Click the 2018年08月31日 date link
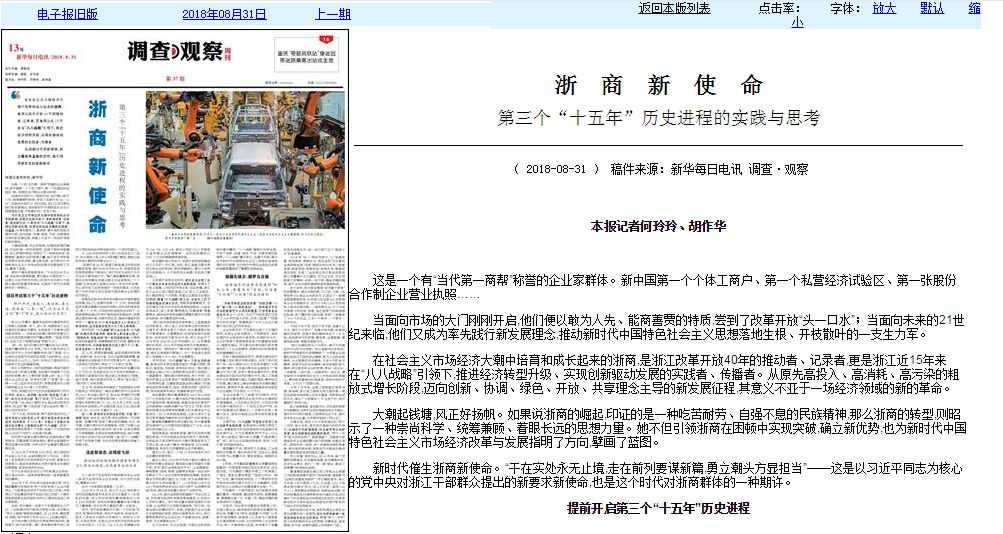Image resolution: width=1003 pixels, height=534 pixels. 224,14
